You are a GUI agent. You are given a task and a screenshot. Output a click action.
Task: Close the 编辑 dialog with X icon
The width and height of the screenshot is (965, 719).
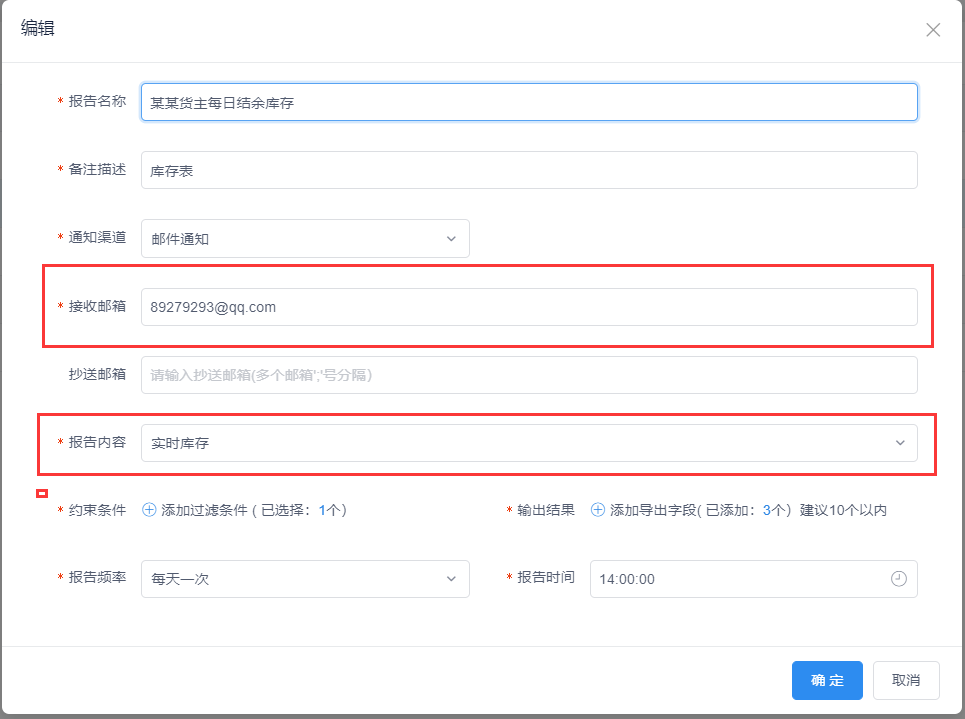[933, 30]
